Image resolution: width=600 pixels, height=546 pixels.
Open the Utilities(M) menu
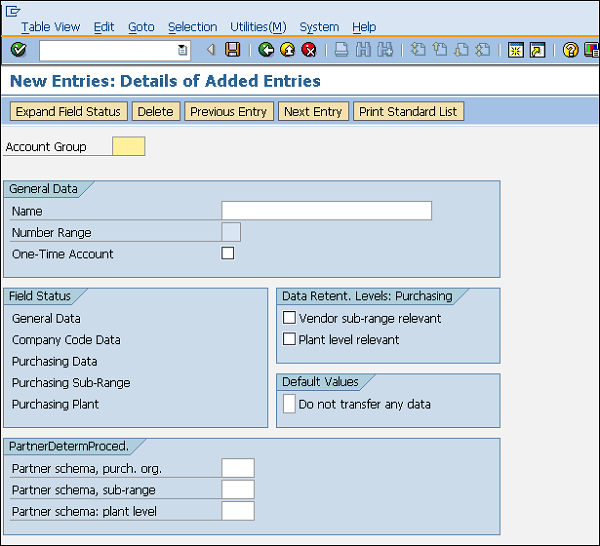(x=258, y=27)
